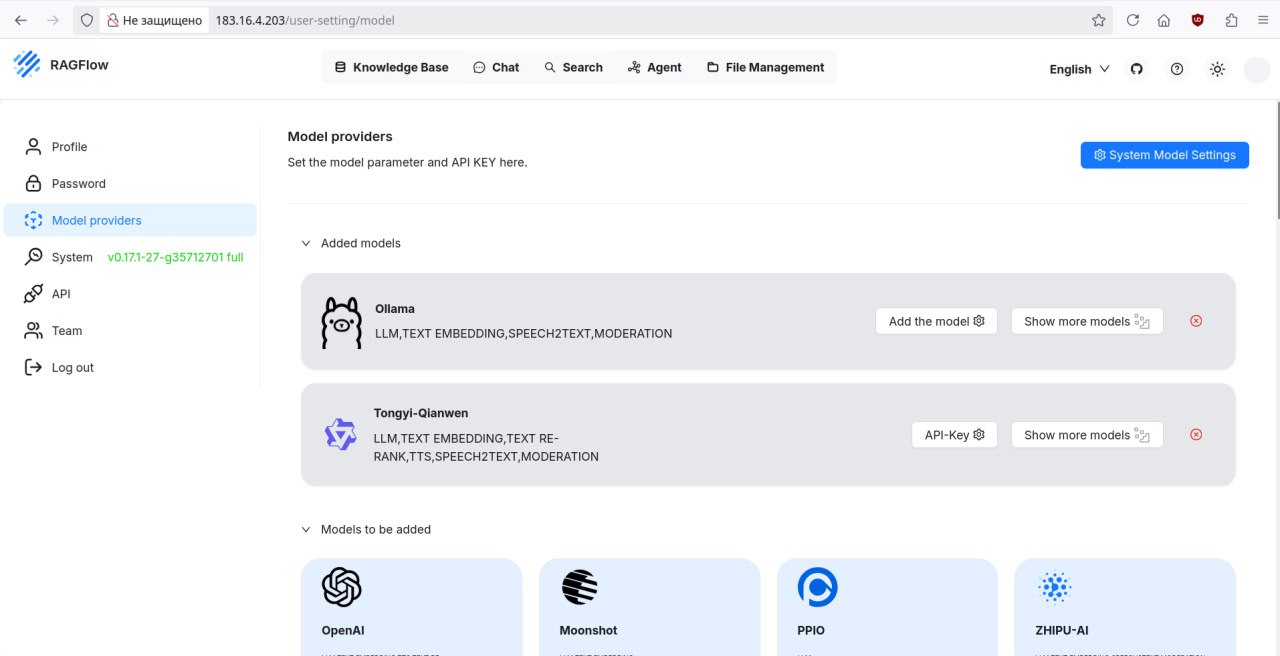Open the GitHub repository icon
Viewport: 1280px width, 656px height.
tap(1136, 69)
